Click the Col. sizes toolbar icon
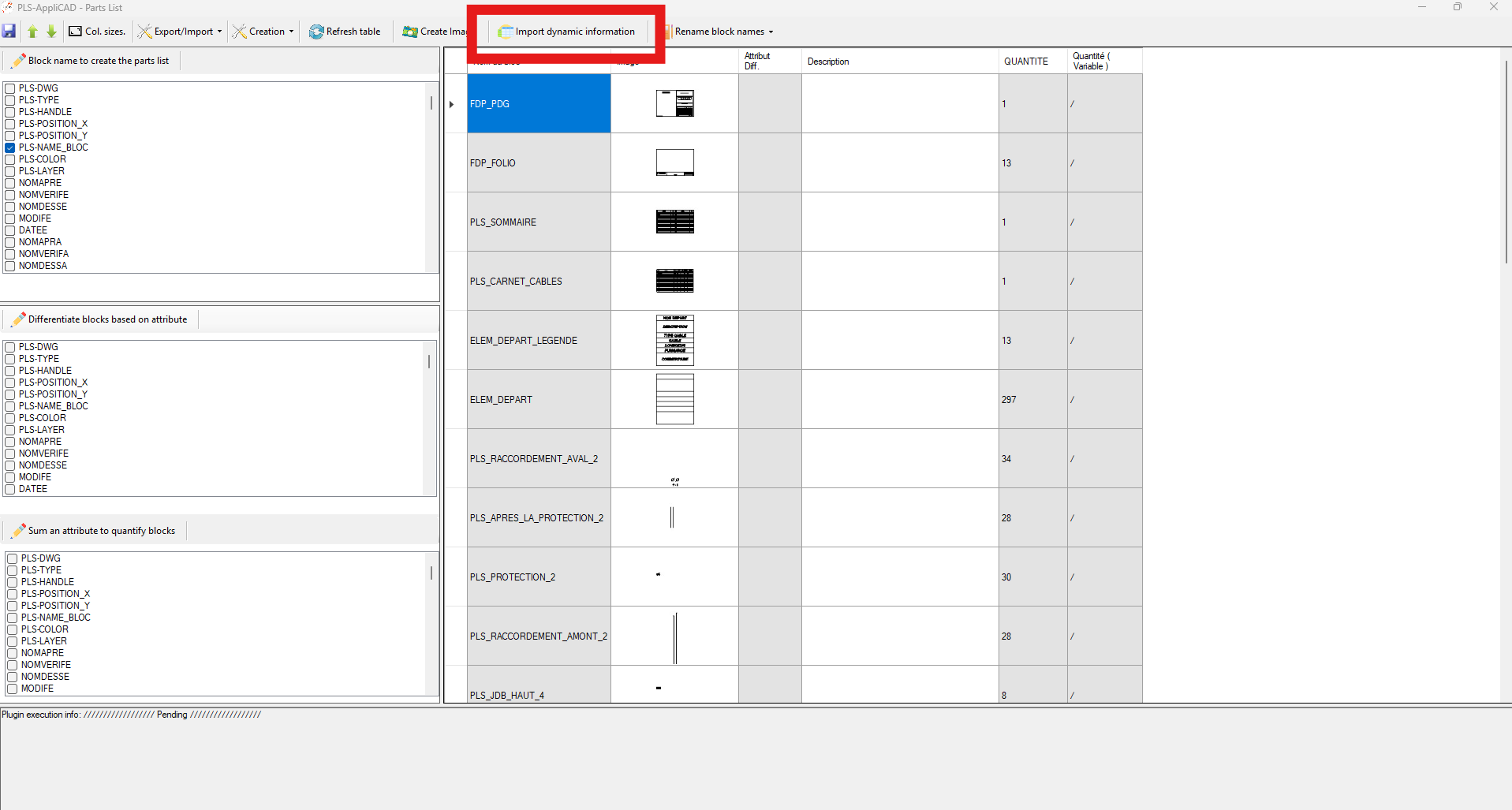Viewport: 1512px width, 810px height. click(76, 32)
